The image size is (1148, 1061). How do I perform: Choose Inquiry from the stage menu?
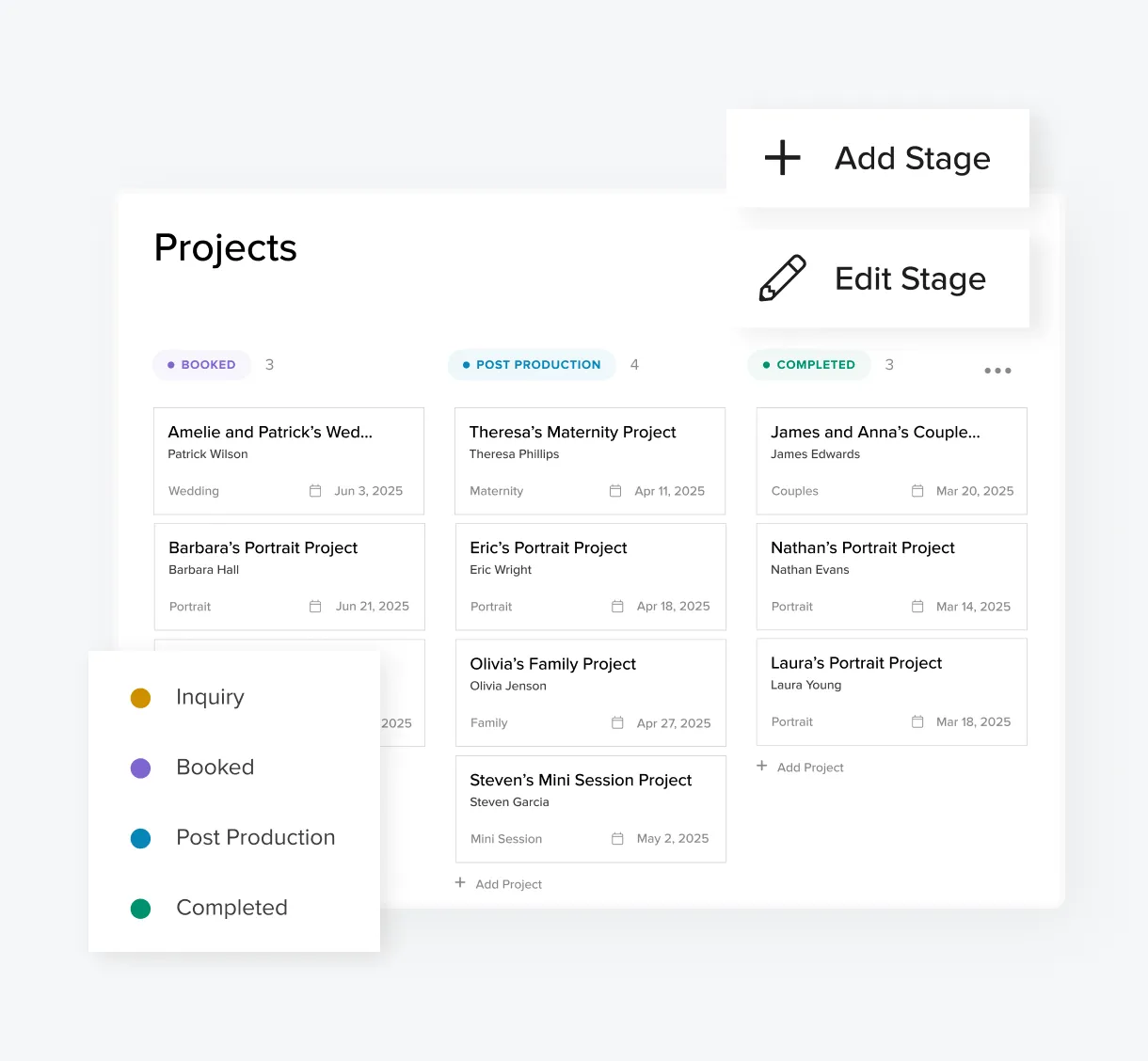click(209, 696)
